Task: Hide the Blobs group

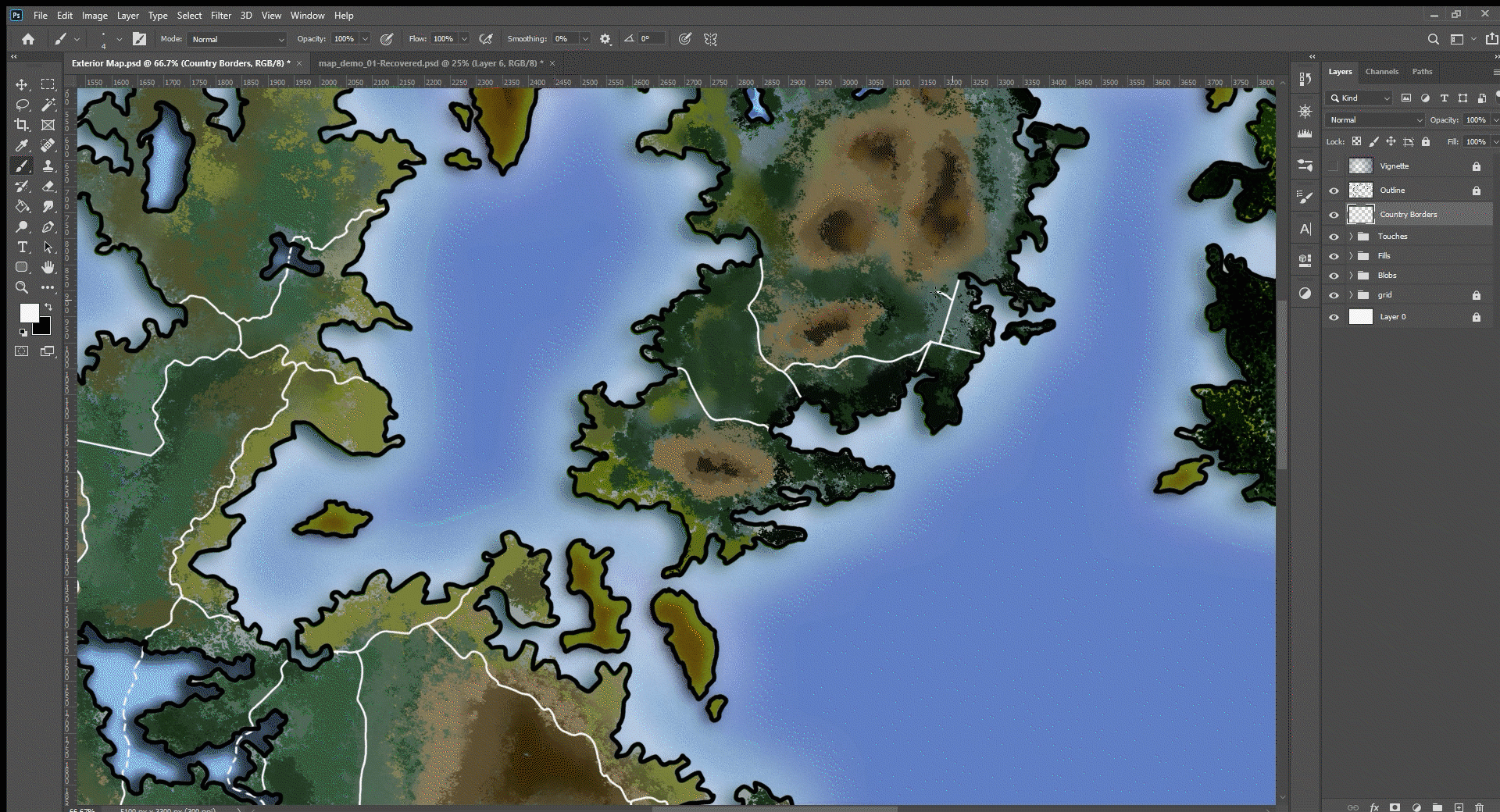Action: coord(1334,276)
